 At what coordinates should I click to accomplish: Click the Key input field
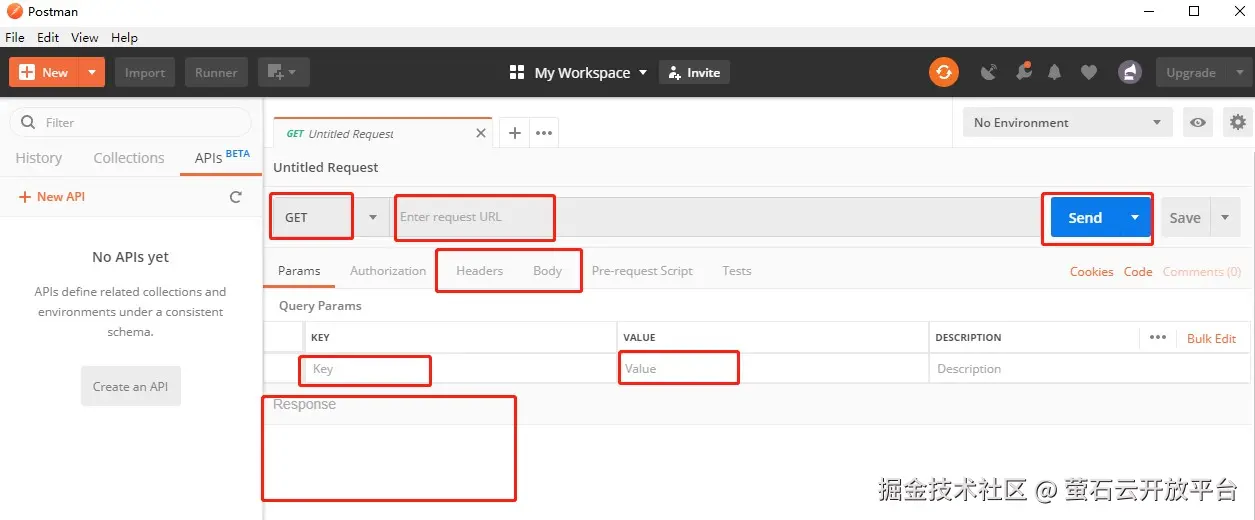[460, 369]
